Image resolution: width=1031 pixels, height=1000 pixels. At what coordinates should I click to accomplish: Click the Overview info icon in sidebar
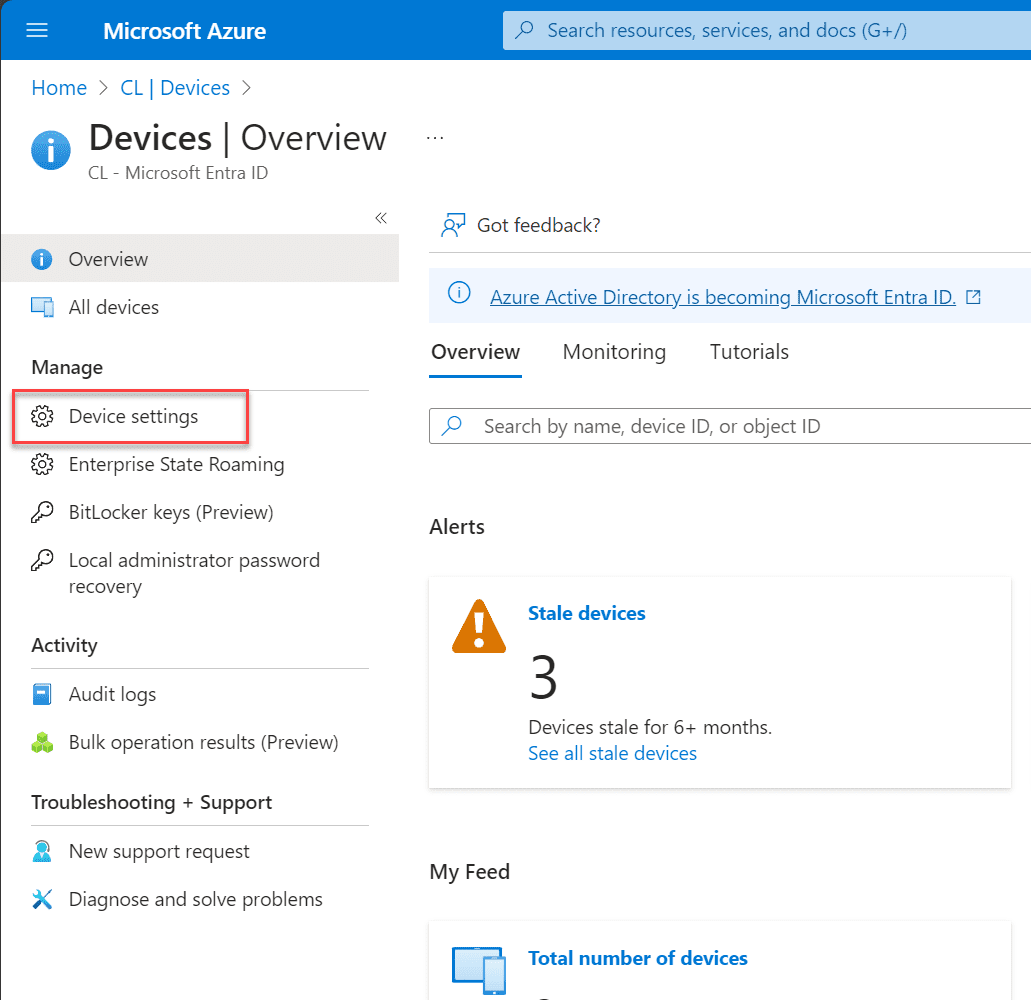coord(41,259)
